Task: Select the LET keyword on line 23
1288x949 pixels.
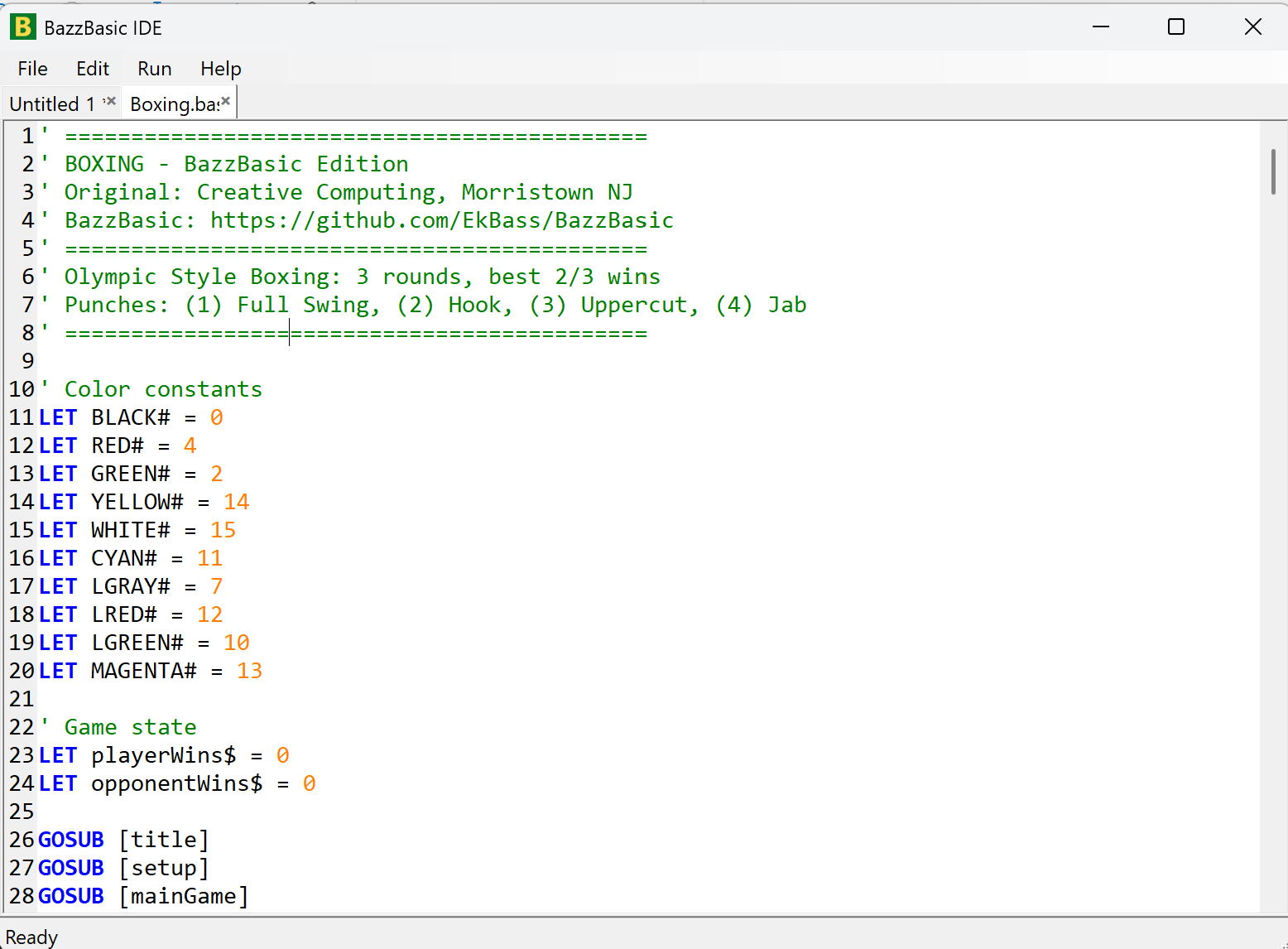Action: (x=57, y=754)
